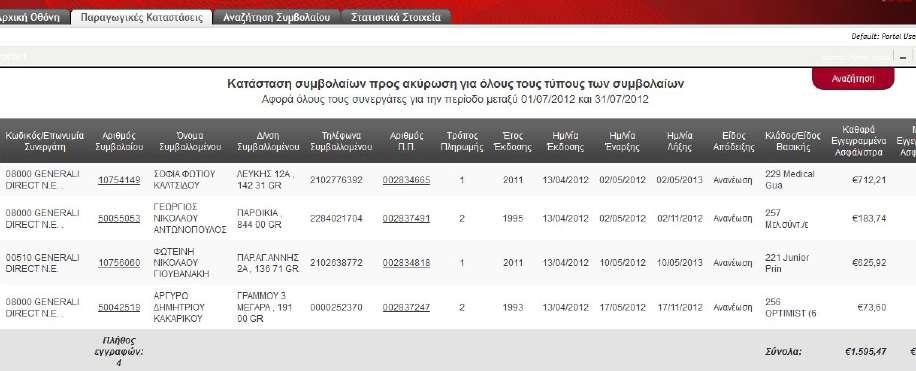The width and height of the screenshot is (916, 371).
Task: Click the Ημ/νία Έκδοσης column header
Action: point(565,141)
